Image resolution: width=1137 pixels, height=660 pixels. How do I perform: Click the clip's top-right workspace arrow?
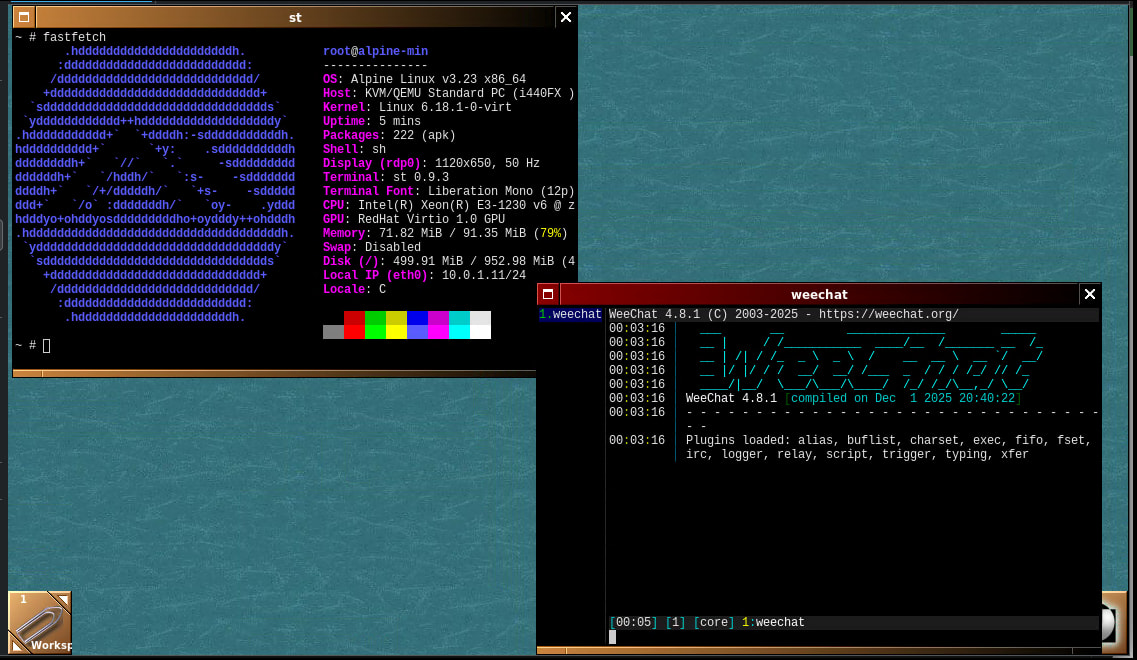pos(62,600)
